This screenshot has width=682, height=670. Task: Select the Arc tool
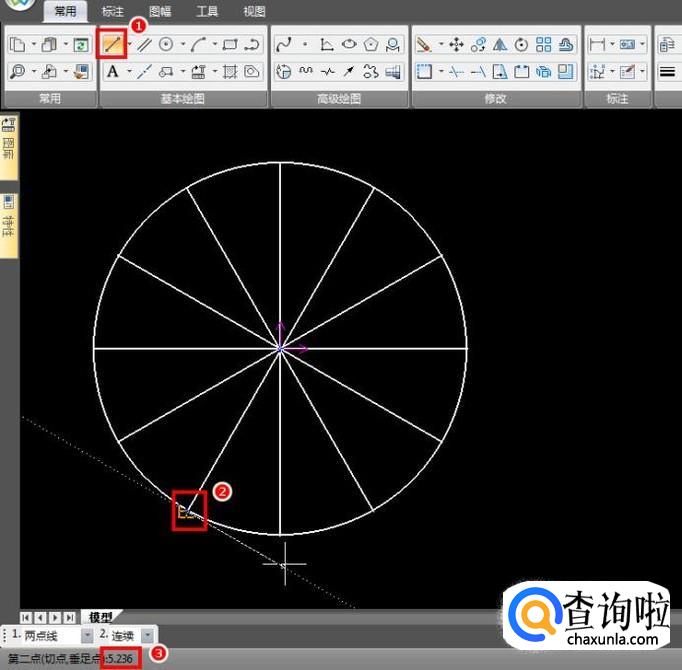pos(199,44)
